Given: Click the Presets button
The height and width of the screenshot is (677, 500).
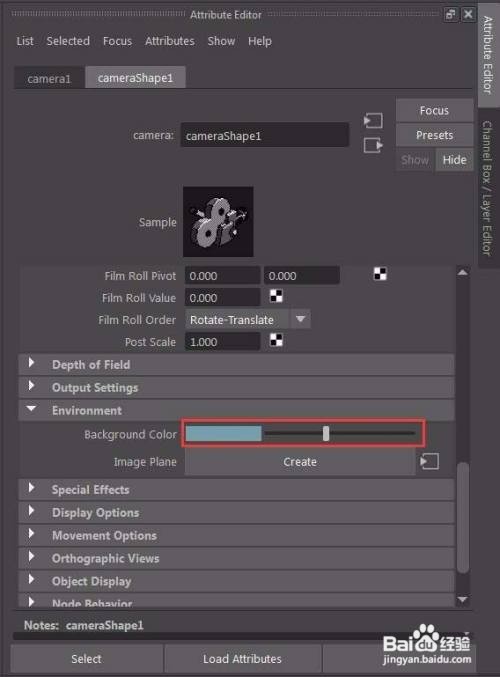Looking at the screenshot, I should click(x=434, y=135).
